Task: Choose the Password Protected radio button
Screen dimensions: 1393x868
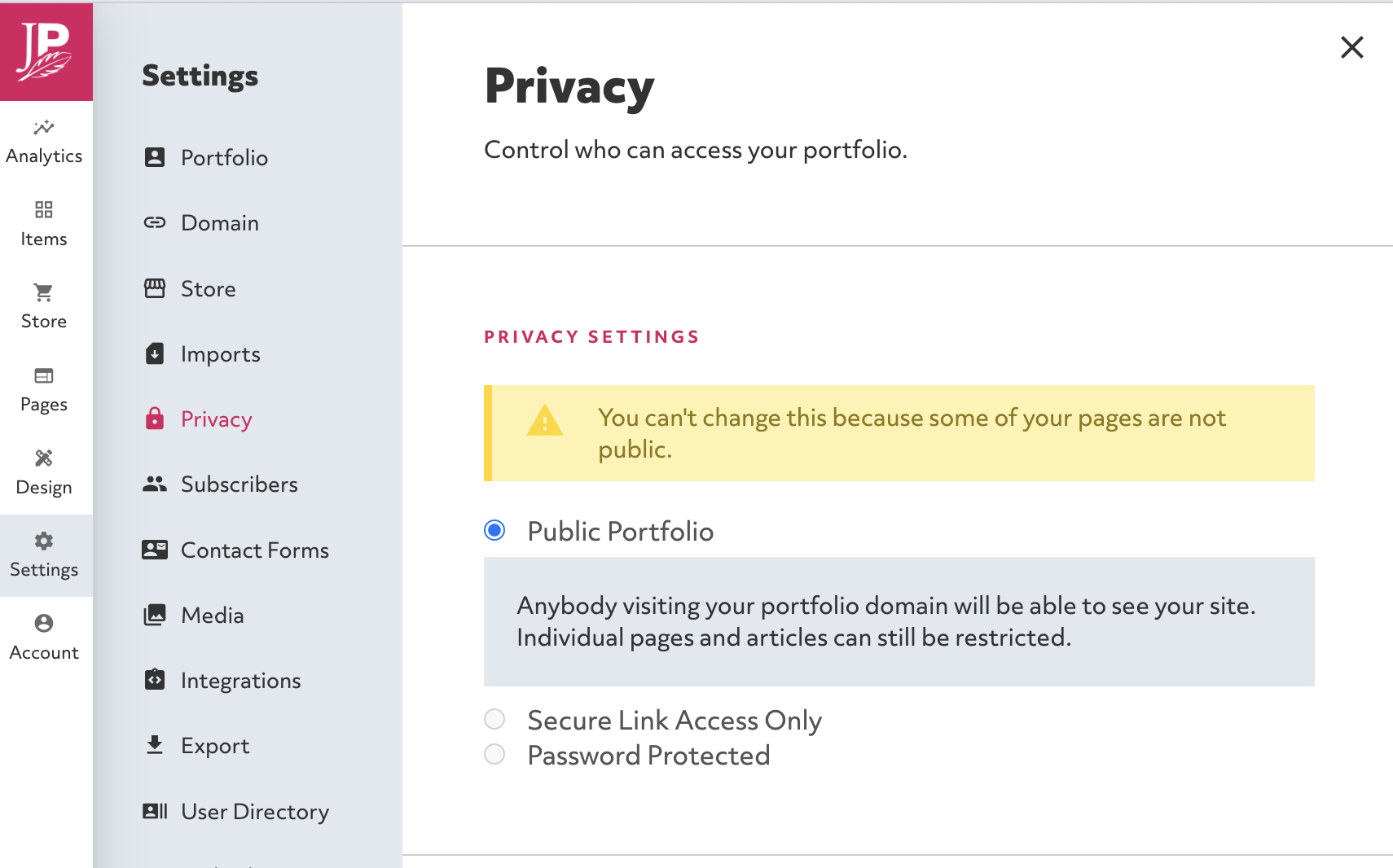Action: 494,754
